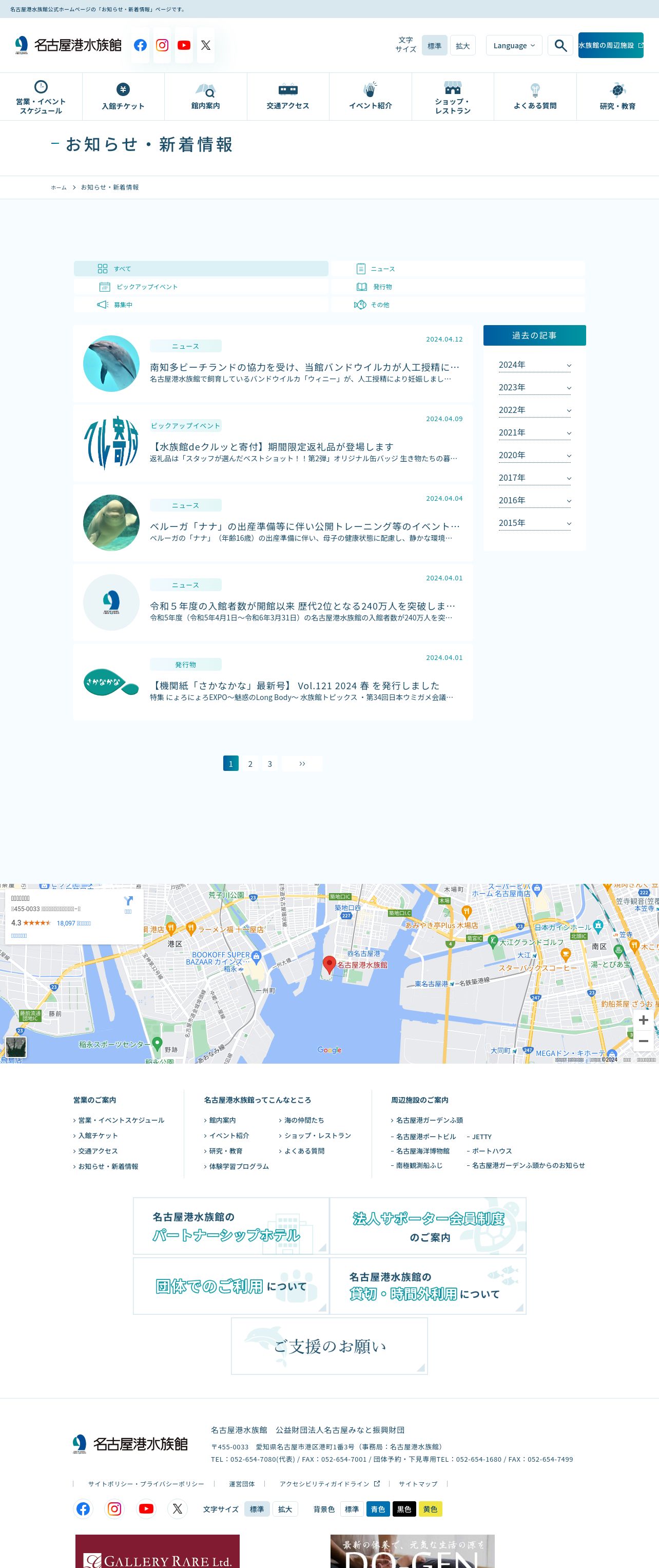The image size is (659, 1568).
Task: Click the footer aquarium logo
Action: (x=130, y=1444)
